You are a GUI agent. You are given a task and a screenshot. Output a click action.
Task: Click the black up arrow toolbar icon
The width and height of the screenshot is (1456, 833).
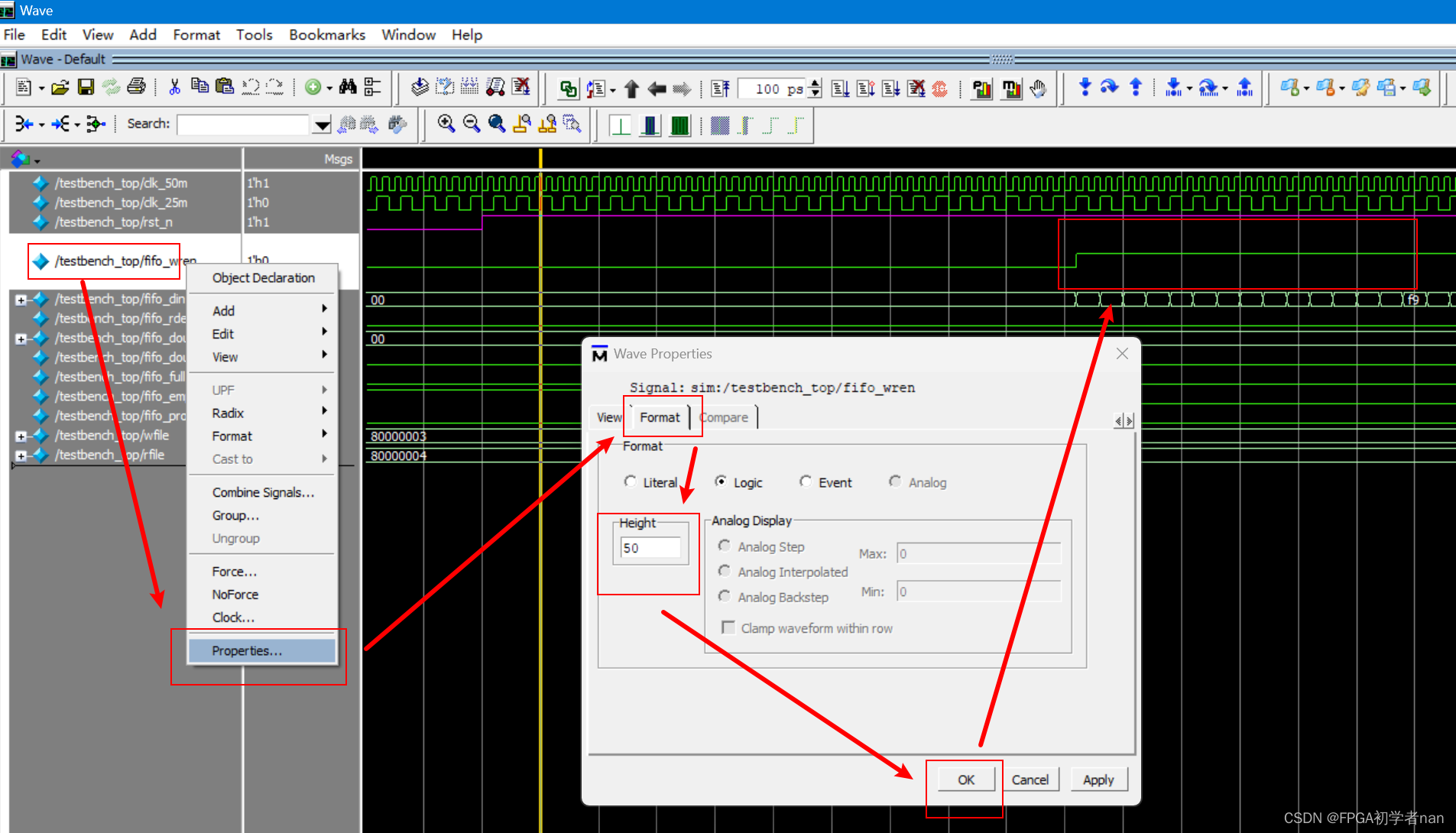pos(631,89)
